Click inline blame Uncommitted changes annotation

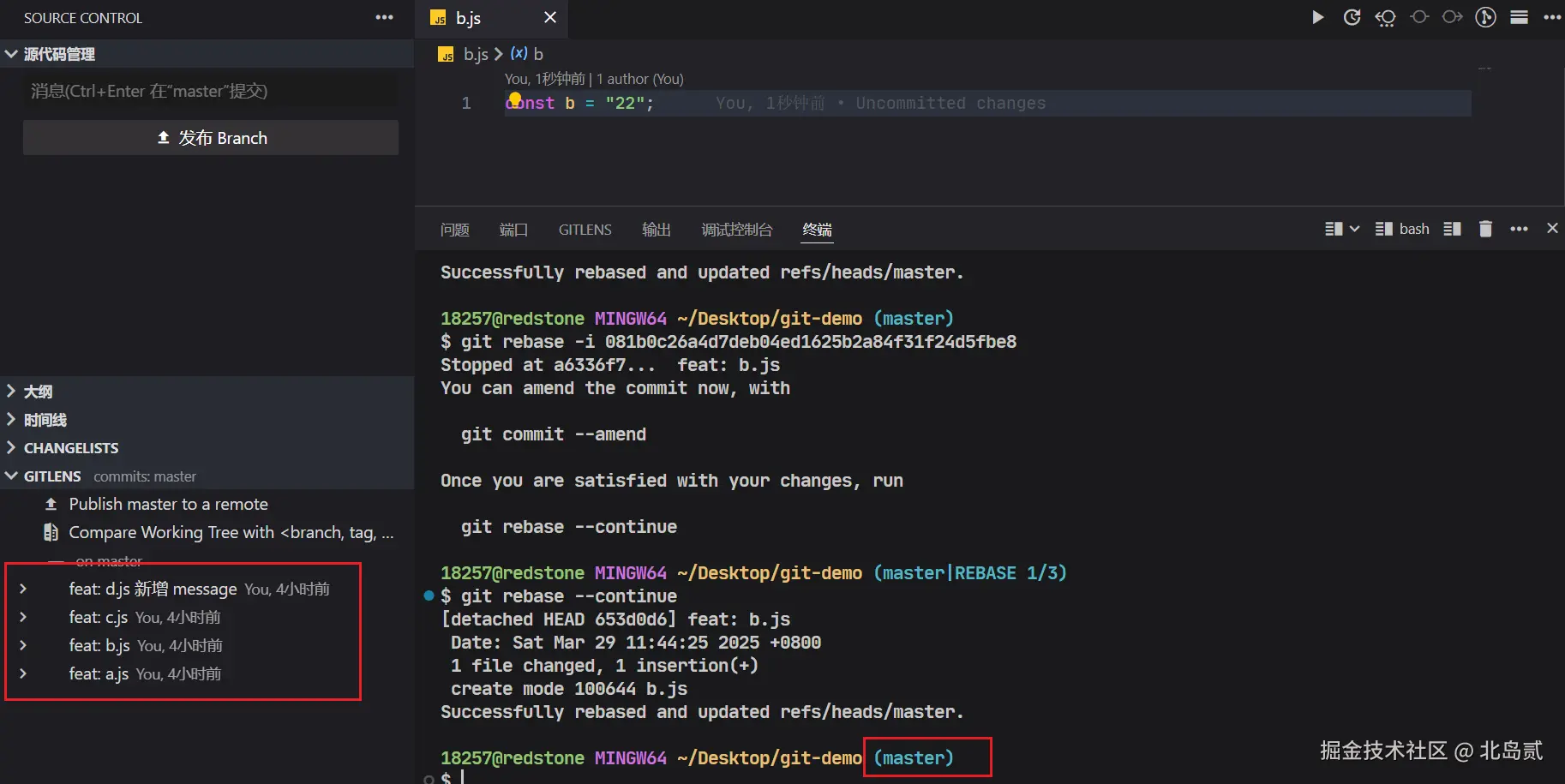pos(881,103)
